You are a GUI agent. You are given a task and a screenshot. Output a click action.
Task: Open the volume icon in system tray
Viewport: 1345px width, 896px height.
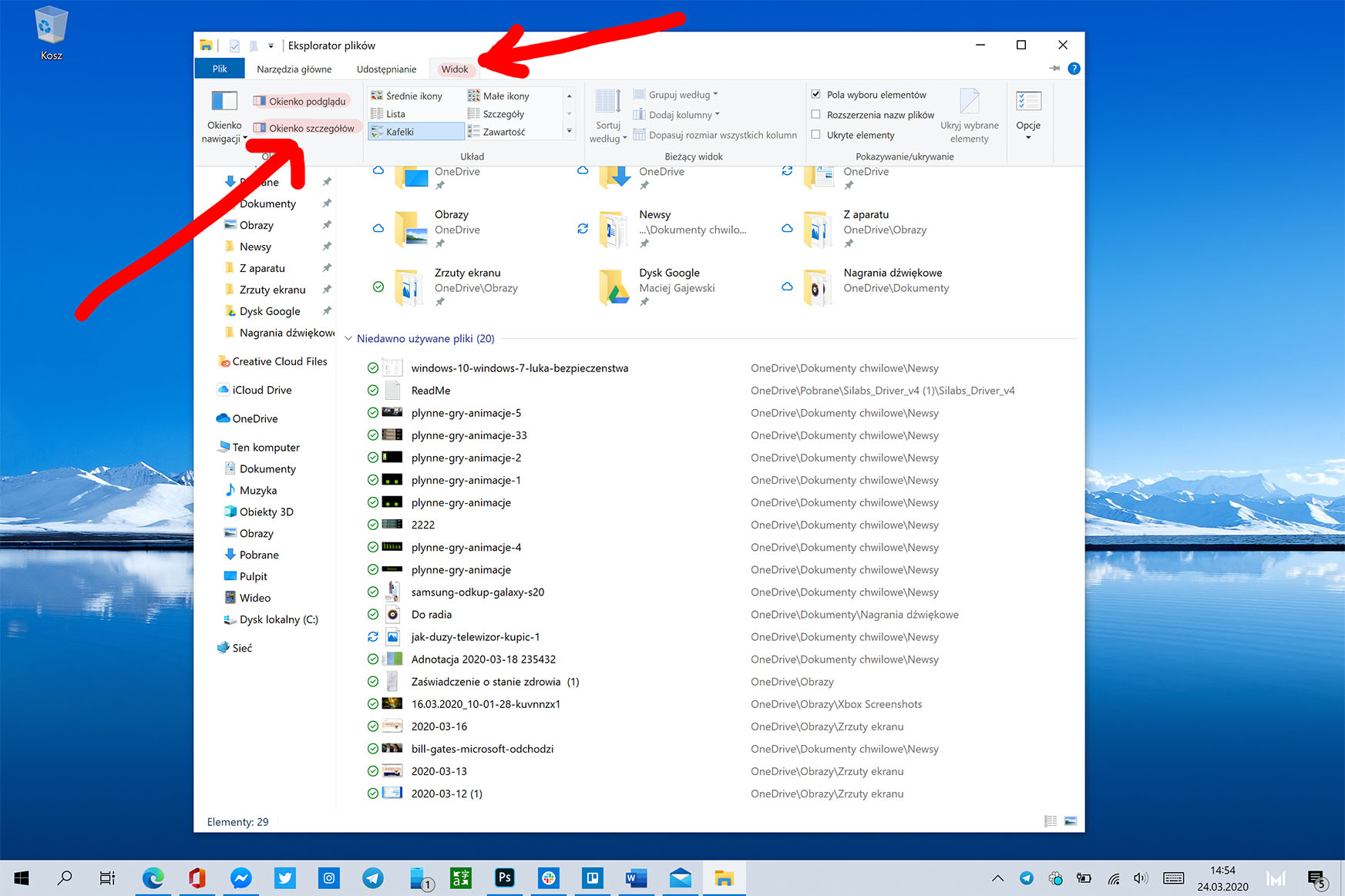click(1141, 878)
